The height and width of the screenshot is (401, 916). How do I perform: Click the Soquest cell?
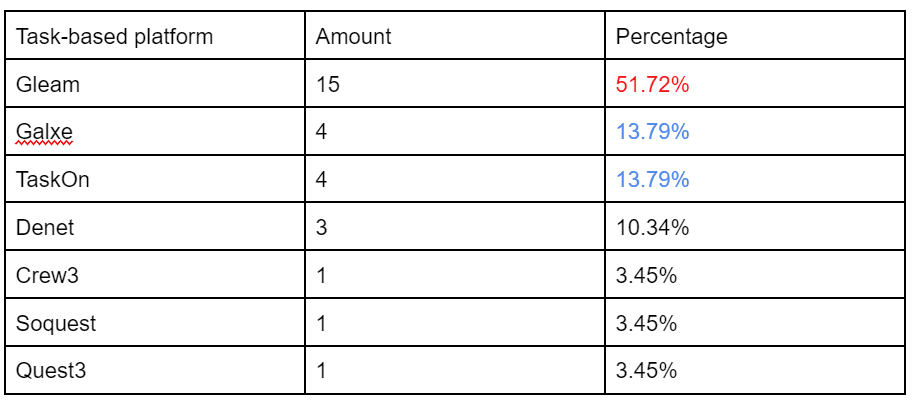155,322
